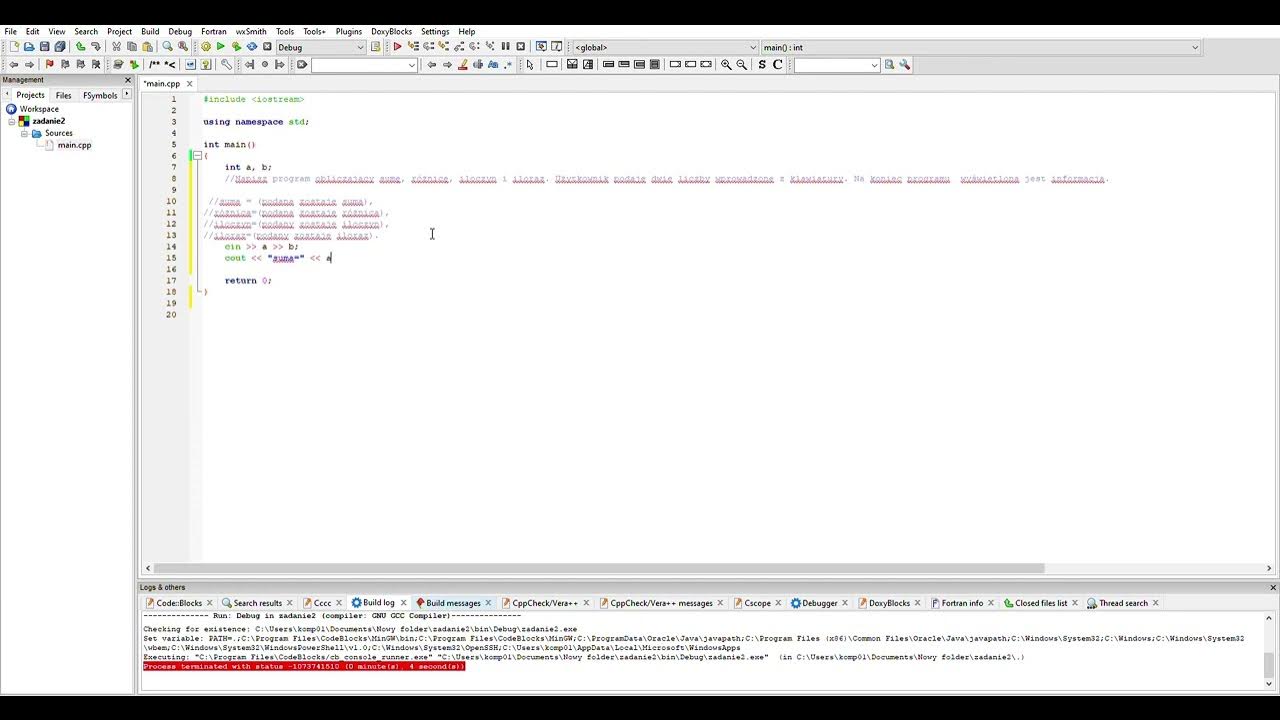The image size is (1280, 720).
Task: Click the Zoom in magnifier icon
Action: pos(726,65)
